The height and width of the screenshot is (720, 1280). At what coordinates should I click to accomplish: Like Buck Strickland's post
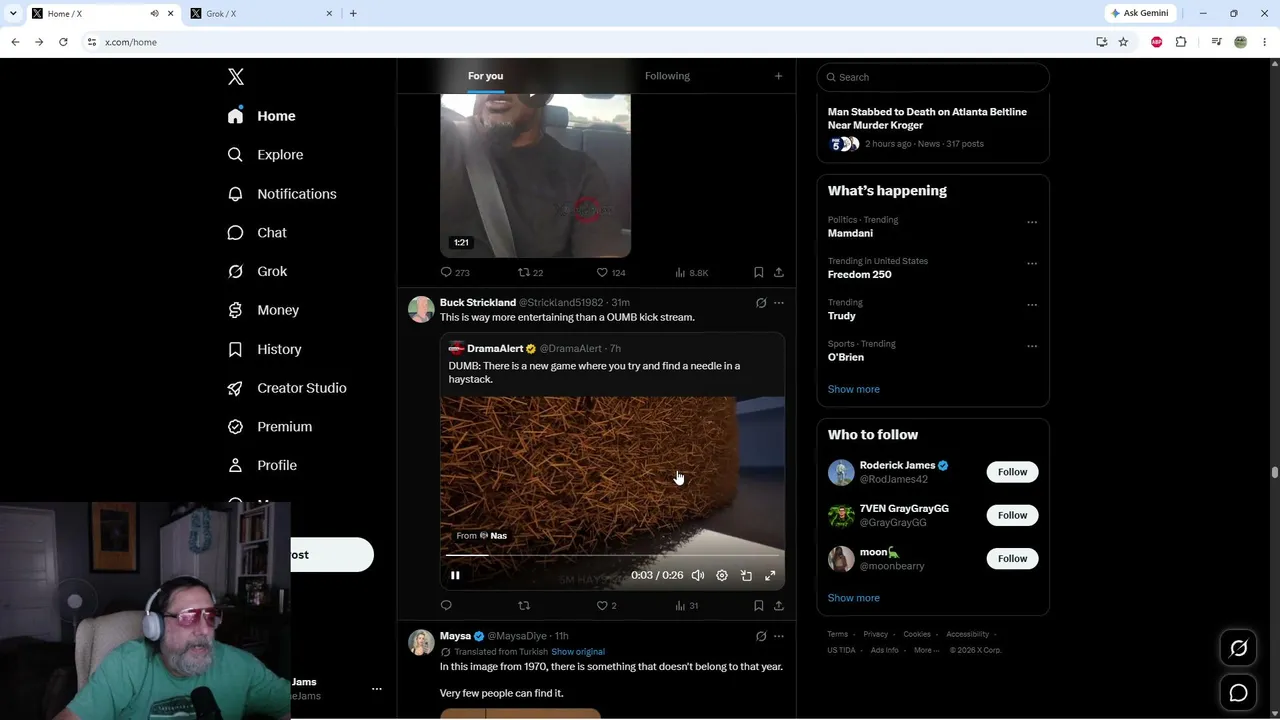coord(606,605)
